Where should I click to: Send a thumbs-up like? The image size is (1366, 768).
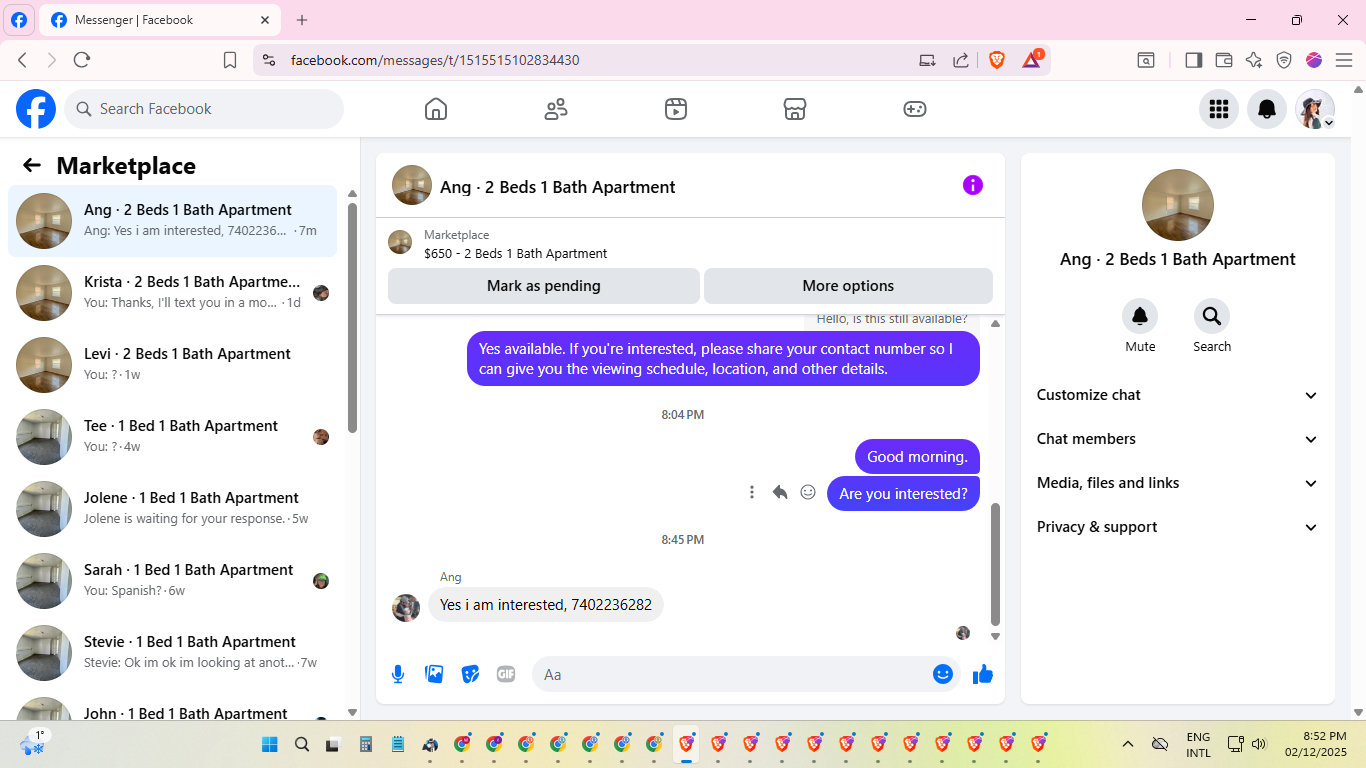click(983, 674)
